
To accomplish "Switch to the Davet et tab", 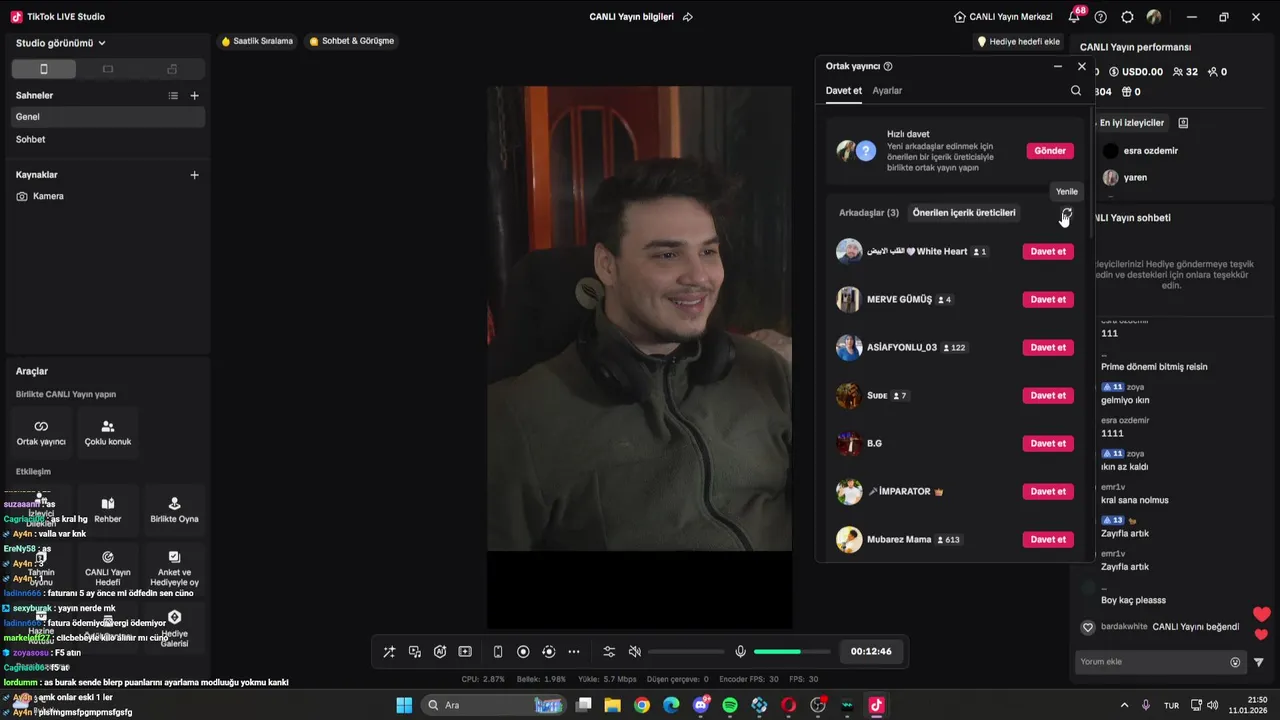I will tap(843, 90).
